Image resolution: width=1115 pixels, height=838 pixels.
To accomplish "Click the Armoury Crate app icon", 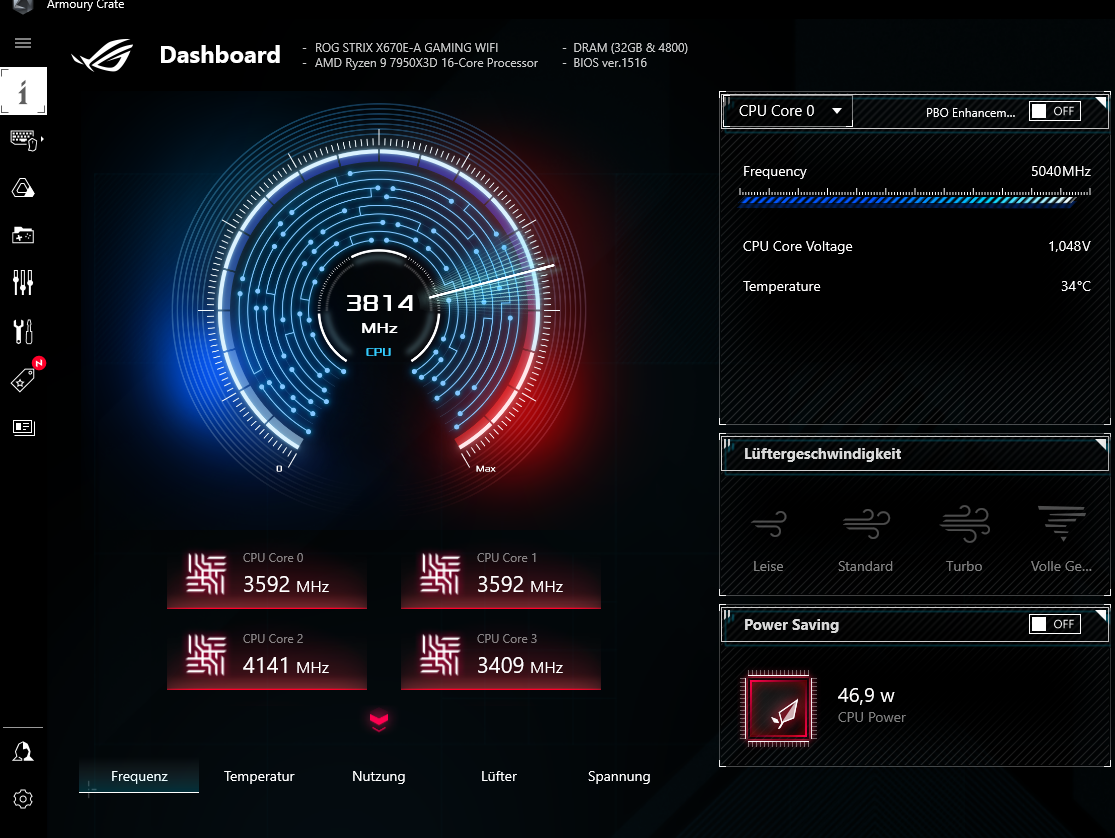I will [x=23, y=6].
